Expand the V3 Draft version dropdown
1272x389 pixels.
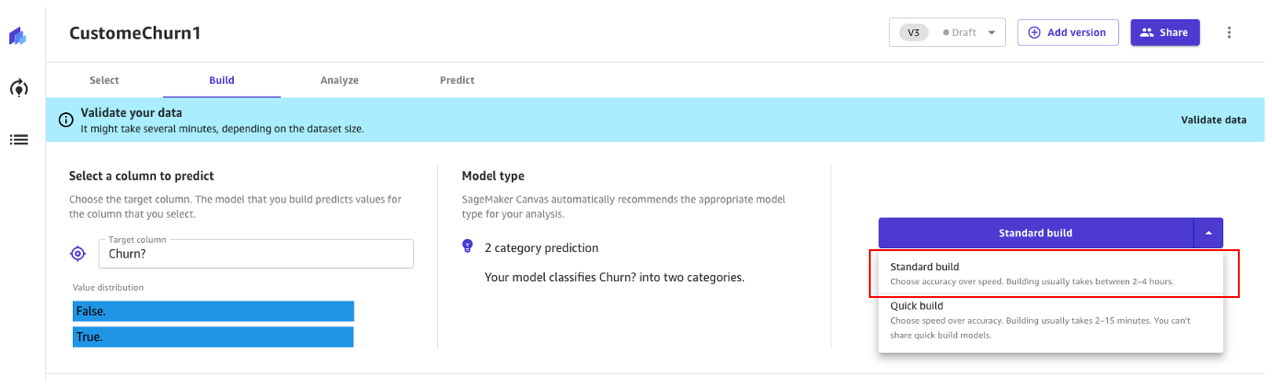947,32
